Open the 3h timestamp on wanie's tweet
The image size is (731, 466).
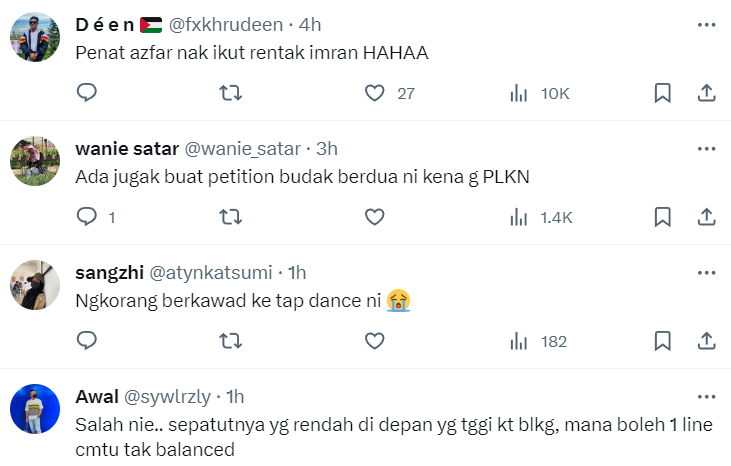[326, 148]
